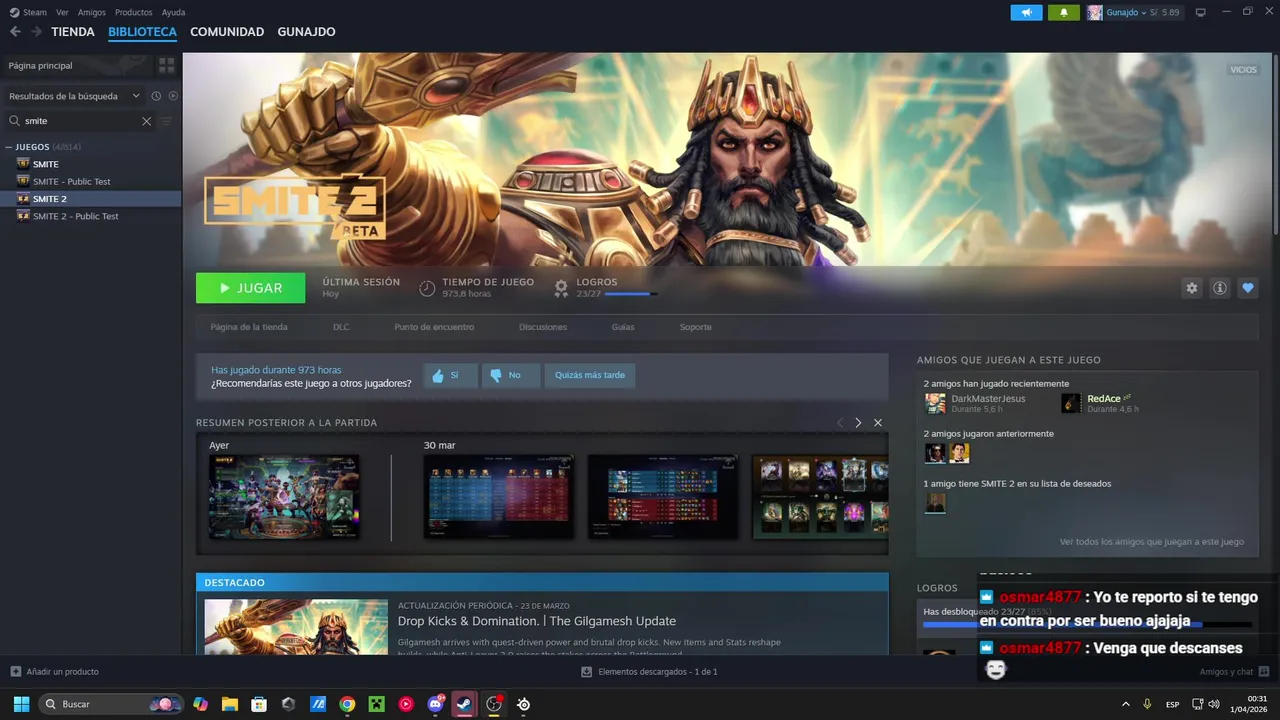Open the Ver menu
1280x720 pixels.
point(62,12)
